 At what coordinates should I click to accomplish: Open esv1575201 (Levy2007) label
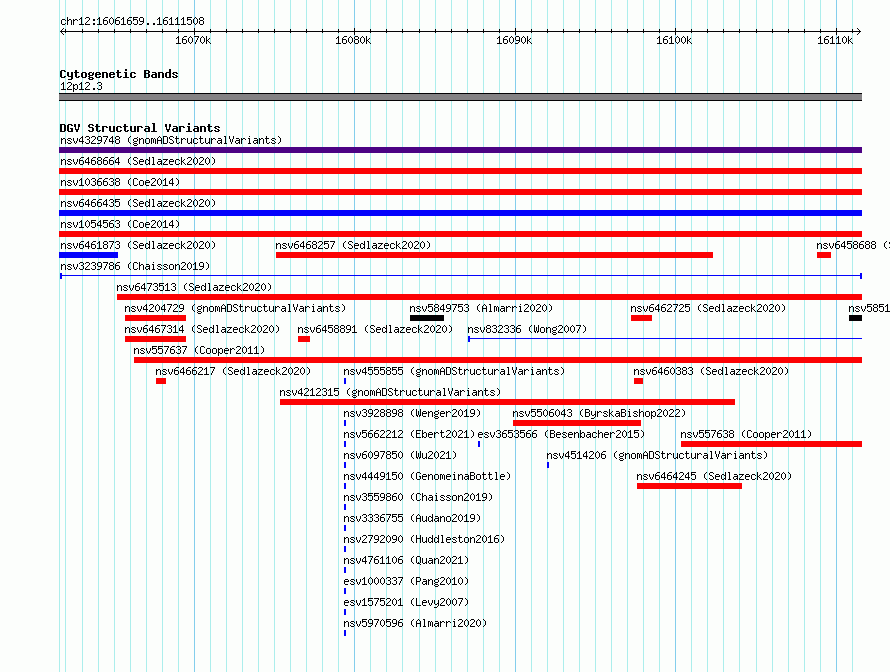point(406,602)
